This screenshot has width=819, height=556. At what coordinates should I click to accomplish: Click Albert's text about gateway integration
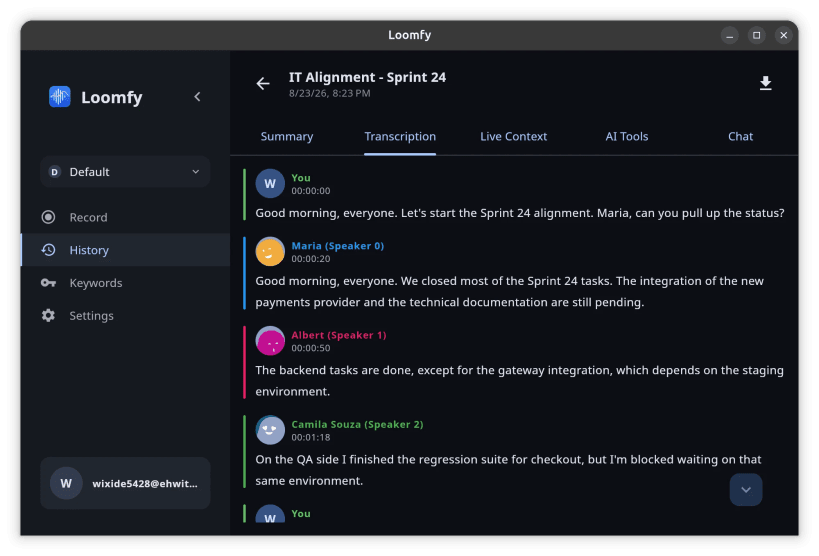click(519, 381)
